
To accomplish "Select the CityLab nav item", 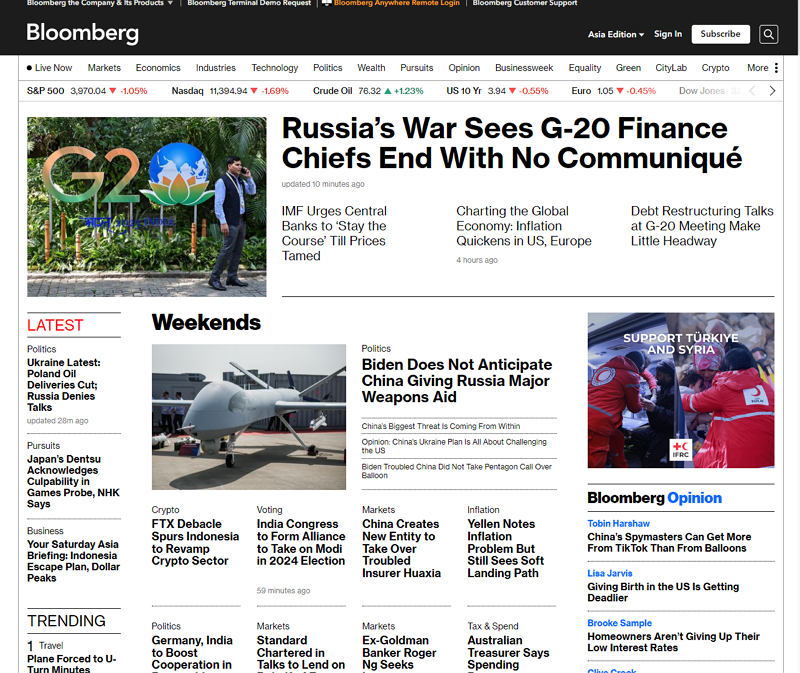I will click(x=671, y=68).
